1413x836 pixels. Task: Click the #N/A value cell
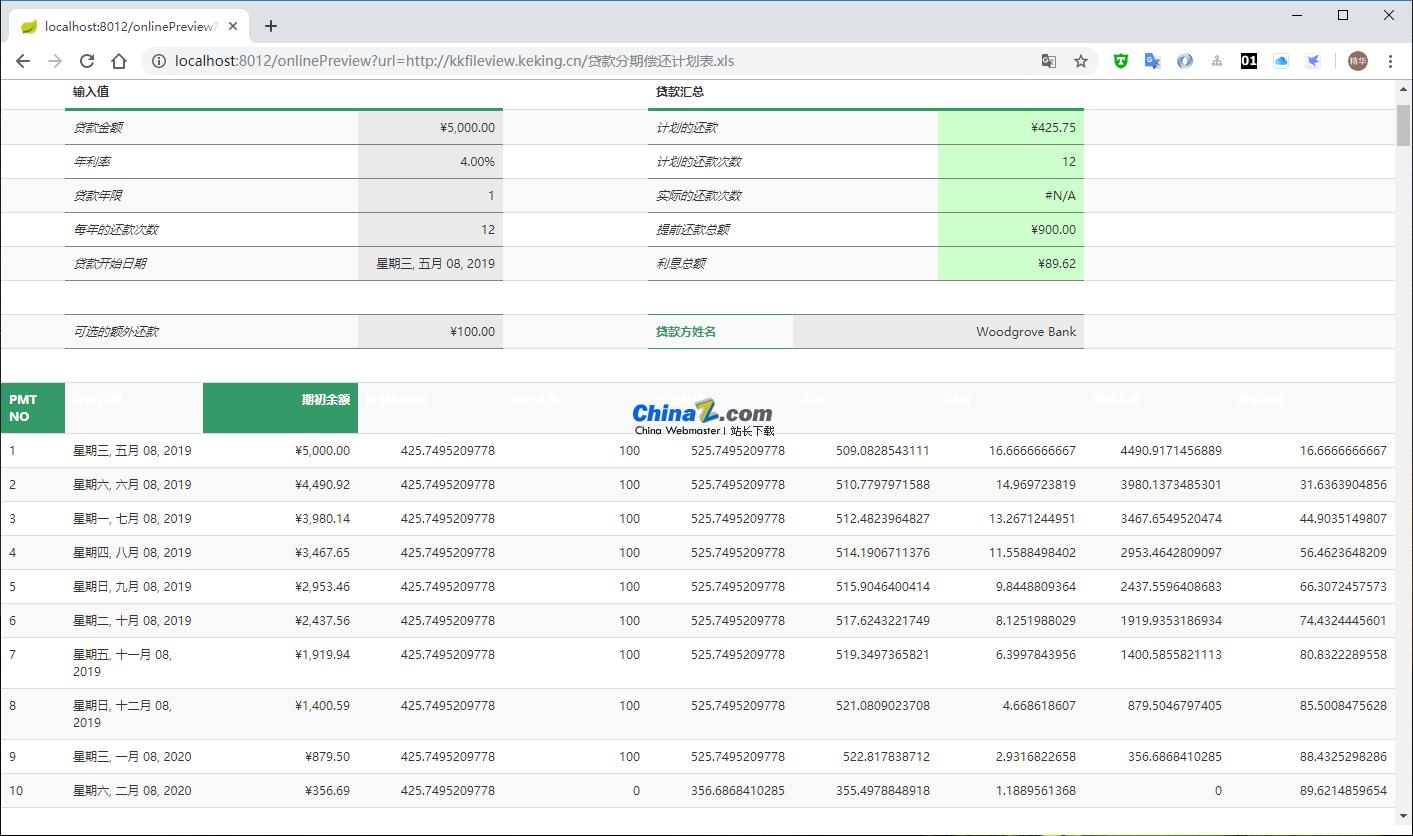point(1011,196)
